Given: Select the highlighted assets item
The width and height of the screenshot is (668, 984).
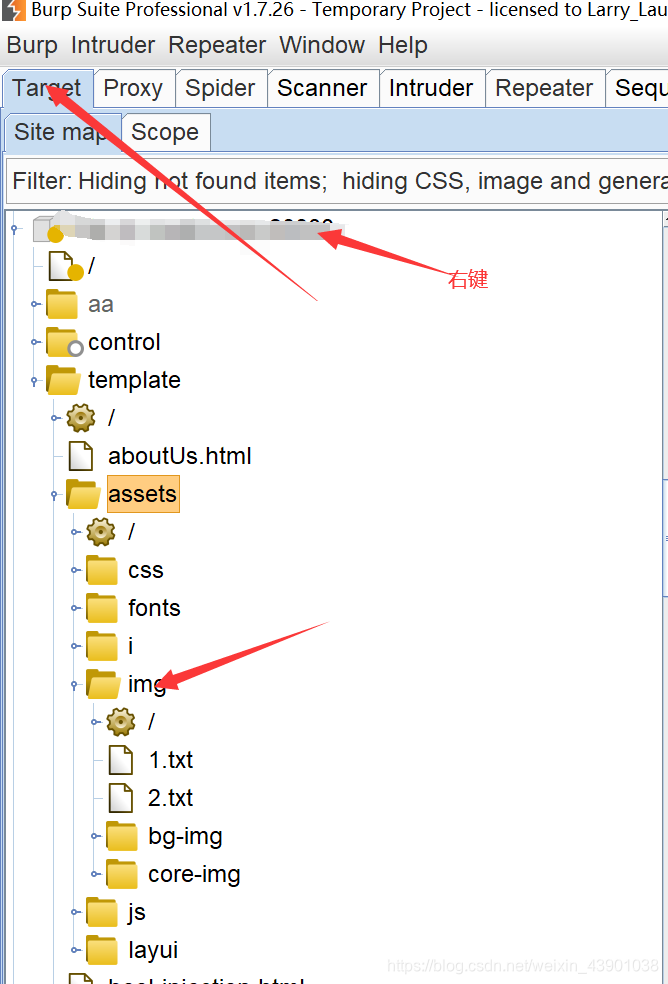Looking at the screenshot, I should (143, 494).
